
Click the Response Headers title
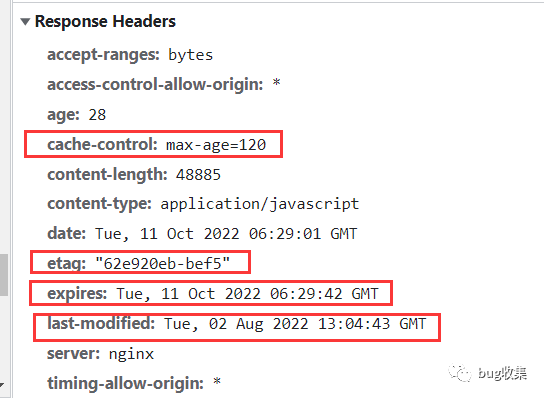pyautogui.click(x=105, y=22)
